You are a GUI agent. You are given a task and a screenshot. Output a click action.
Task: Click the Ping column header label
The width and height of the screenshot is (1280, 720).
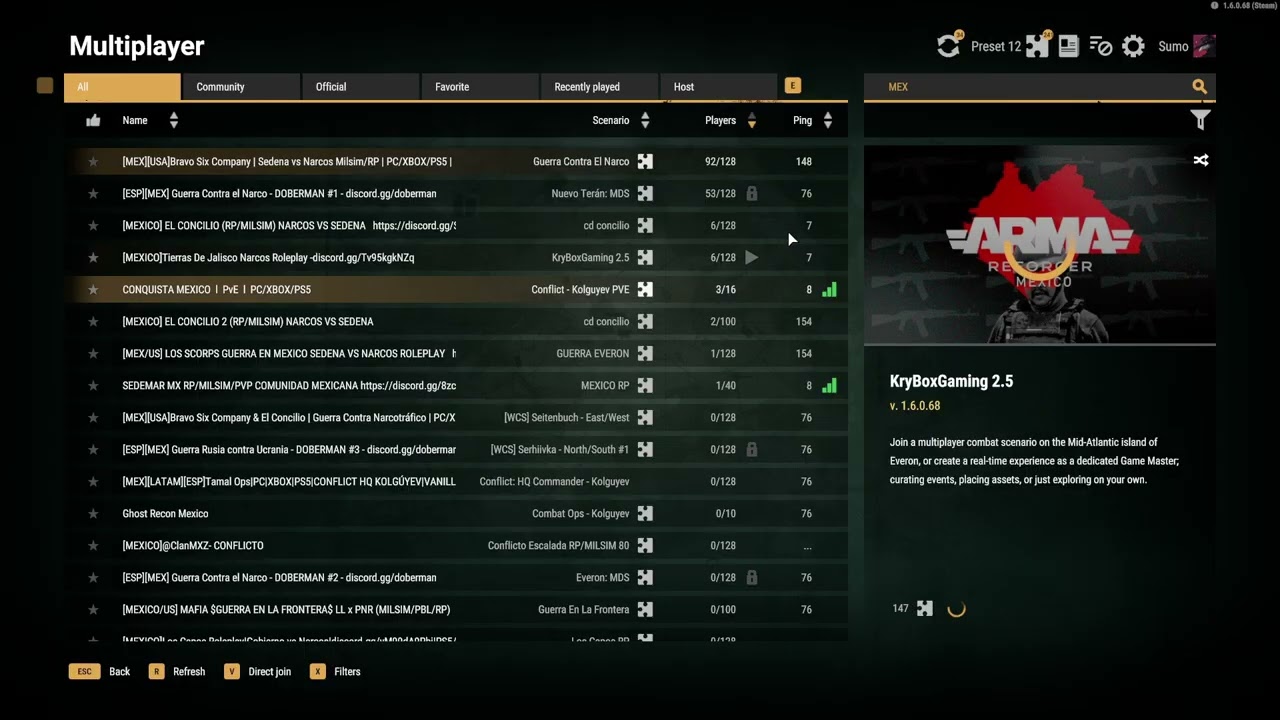pyautogui.click(x=802, y=120)
